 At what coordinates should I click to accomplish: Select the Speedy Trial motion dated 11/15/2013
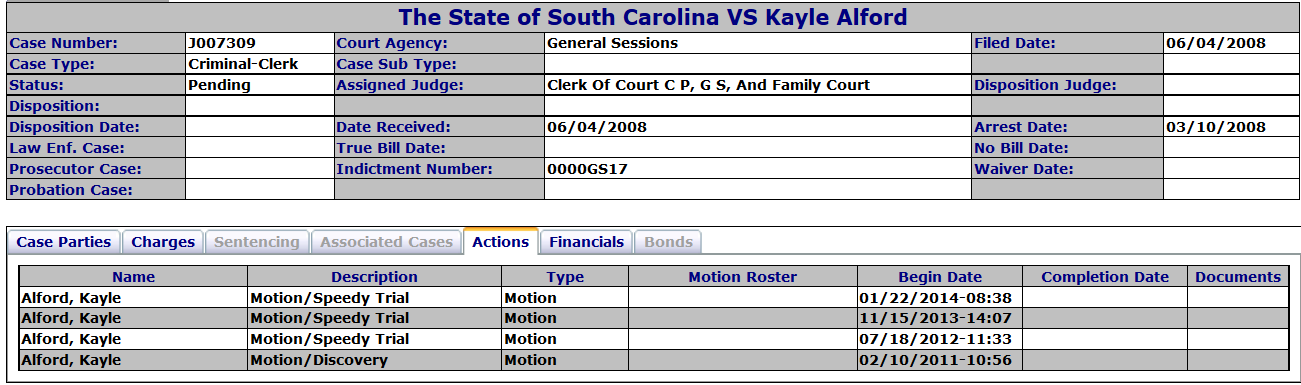(x=654, y=318)
